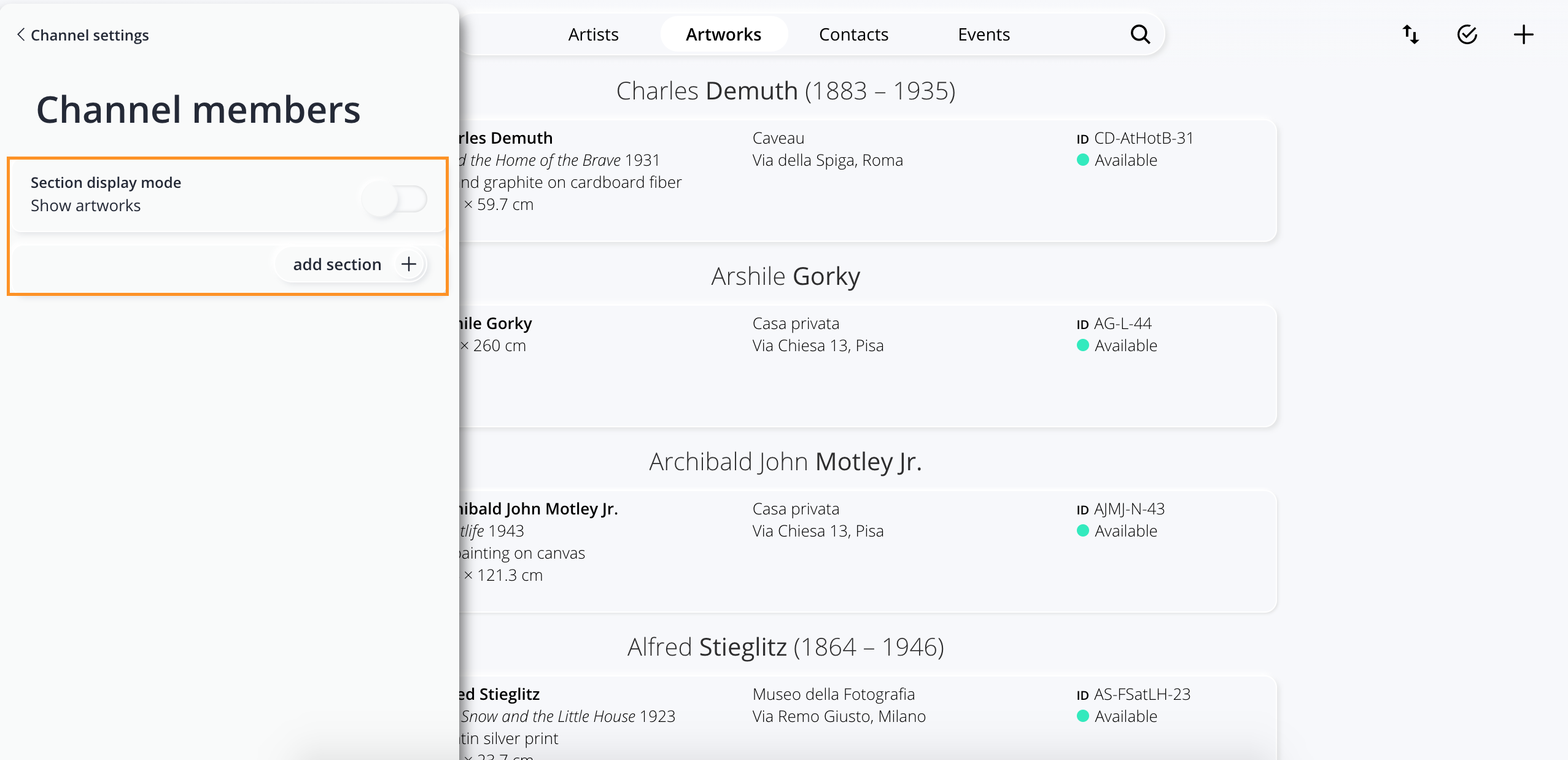Image resolution: width=1568 pixels, height=760 pixels.
Task: Click the sort arrows icon
Action: (x=1411, y=34)
